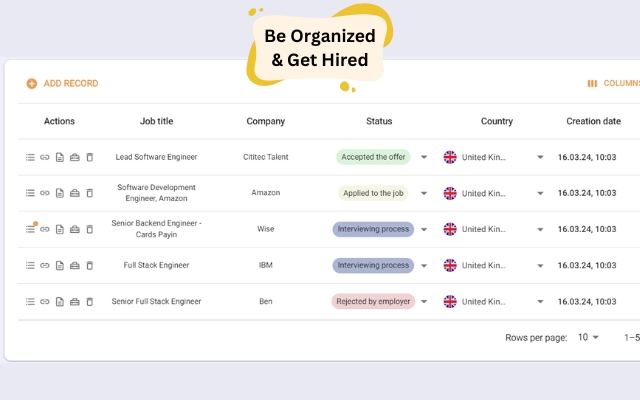Click the link icon for Lead Software Engineer
Screen dimensions: 640x400
(45, 157)
